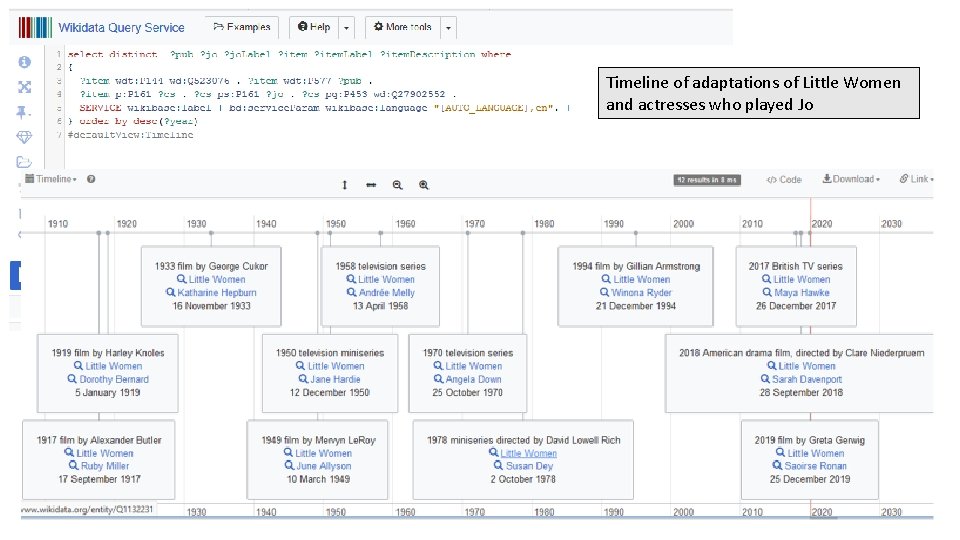Click magnifier icon beside Maya Hawke
Screen dimensions: 960x540
click(767, 293)
